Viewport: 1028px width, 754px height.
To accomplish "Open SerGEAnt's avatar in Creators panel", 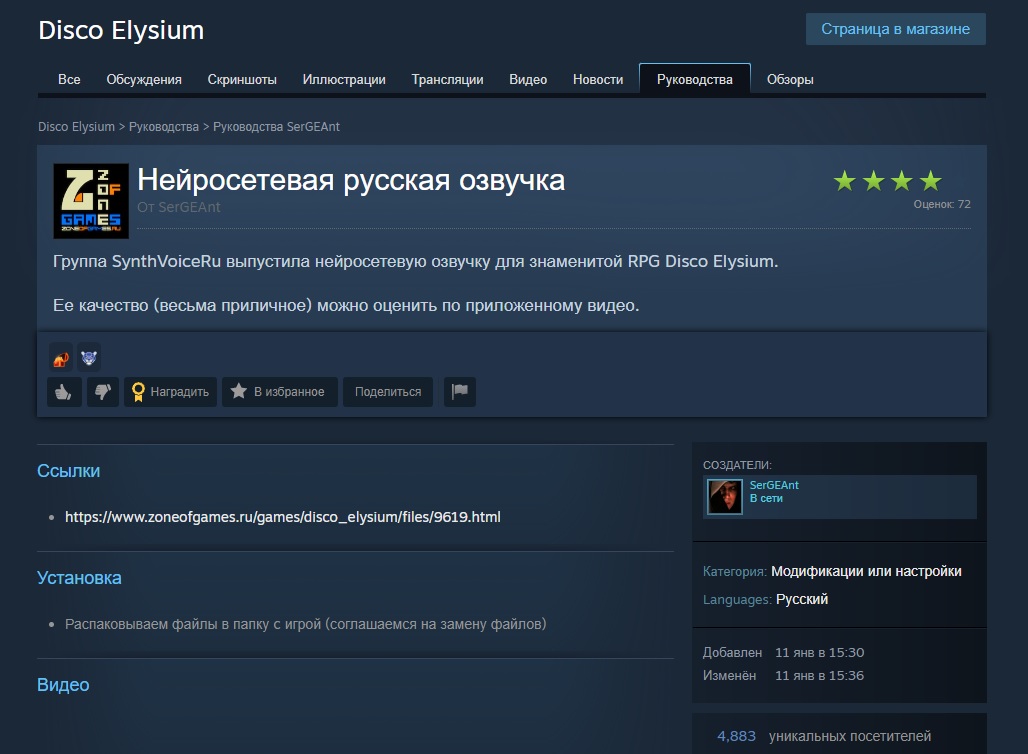I will point(724,496).
